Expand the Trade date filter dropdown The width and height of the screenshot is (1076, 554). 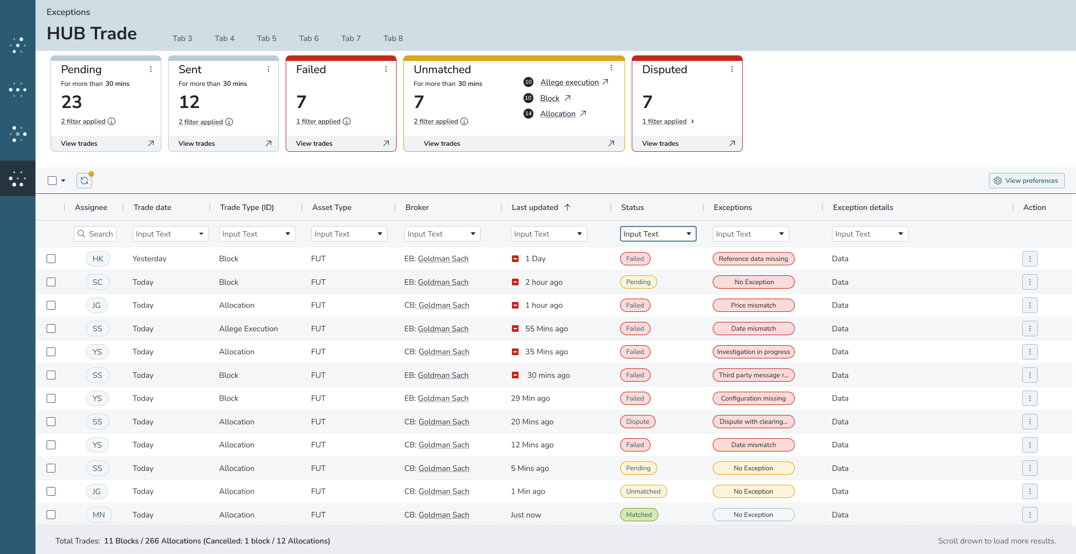[170, 234]
